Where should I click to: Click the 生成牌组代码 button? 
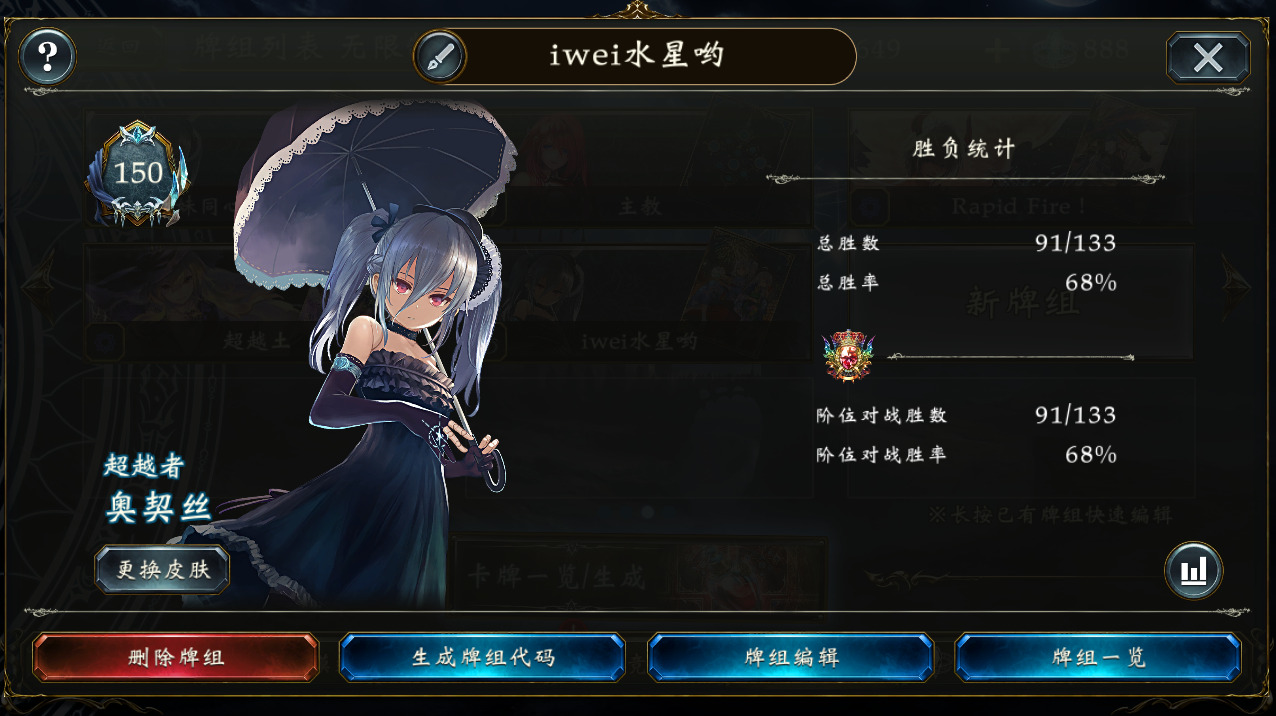click(x=483, y=658)
